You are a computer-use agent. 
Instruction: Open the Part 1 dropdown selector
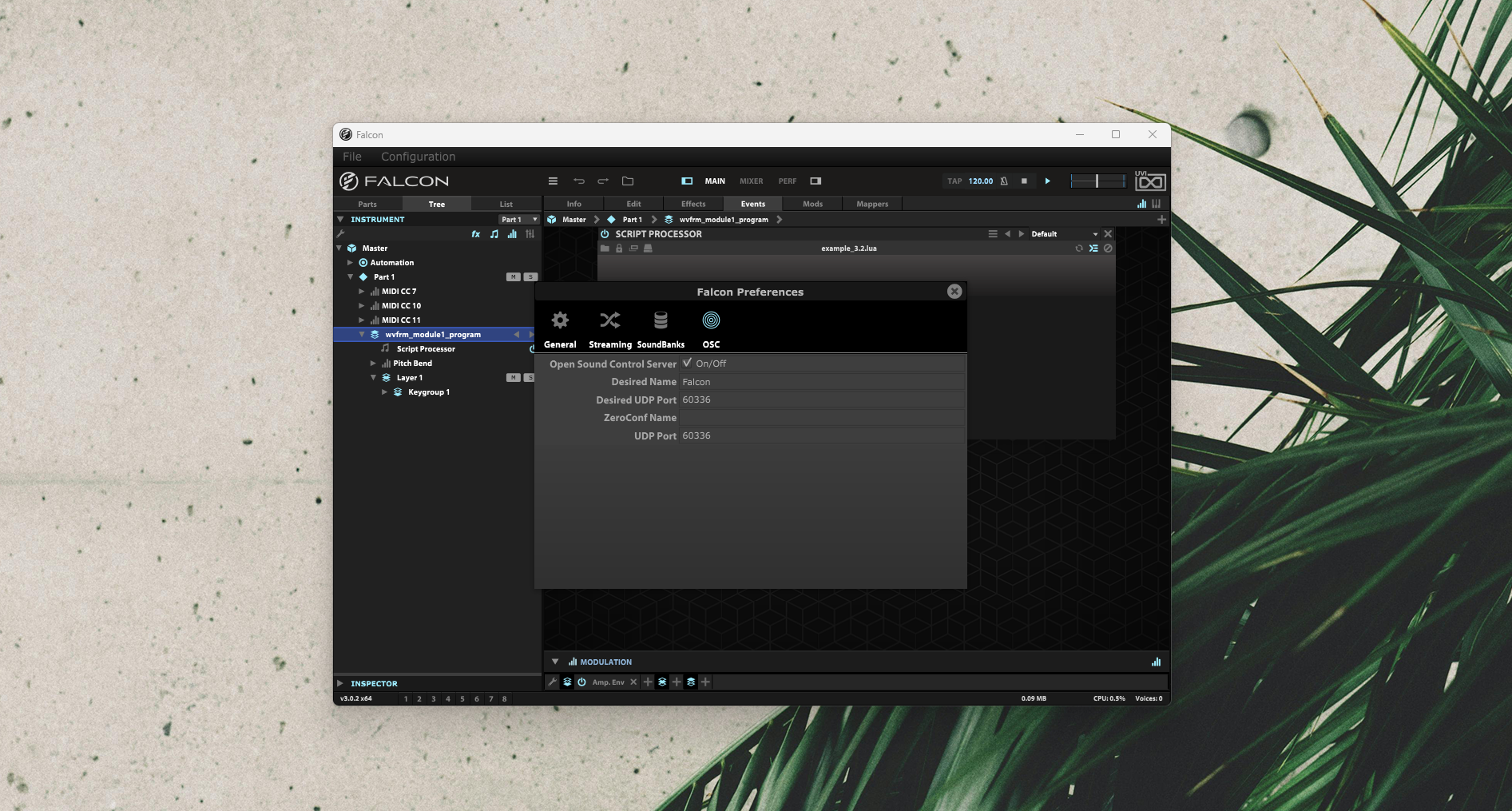click(x=519, y=220)
